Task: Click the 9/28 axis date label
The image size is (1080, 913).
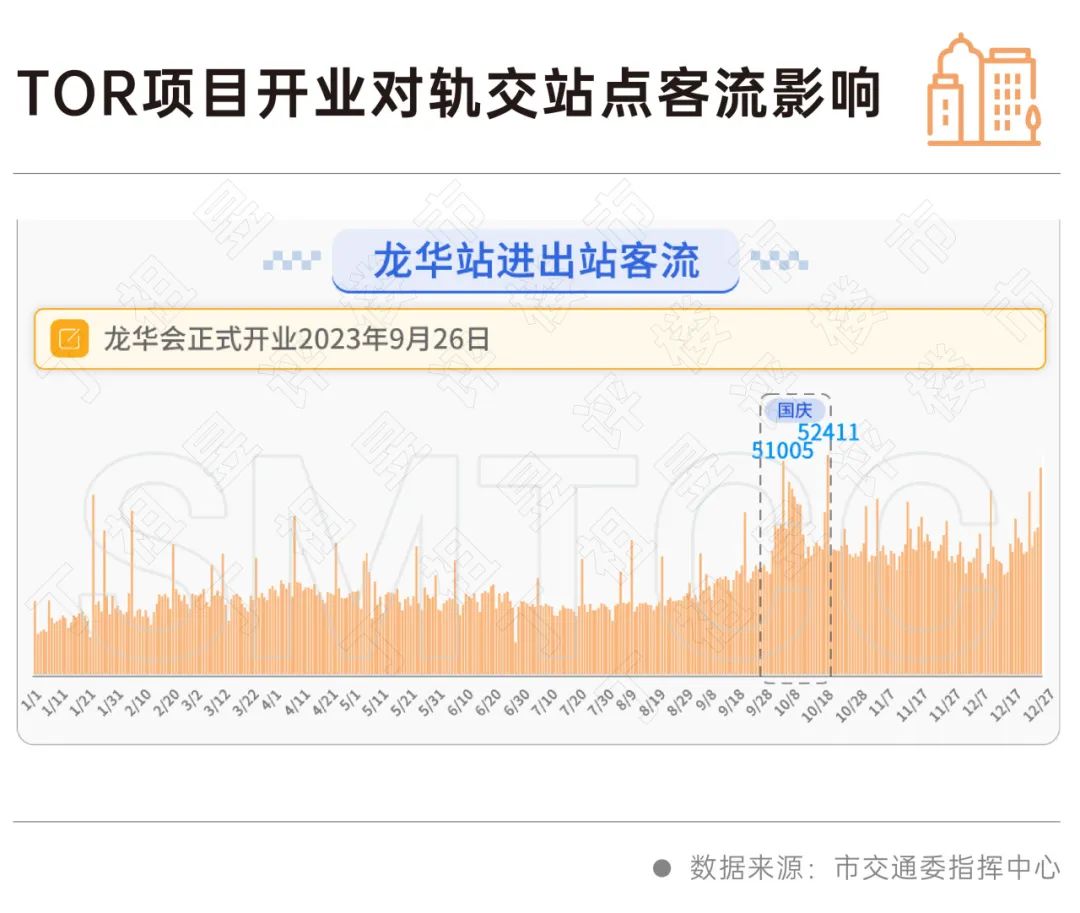Action: click(759, 702)
